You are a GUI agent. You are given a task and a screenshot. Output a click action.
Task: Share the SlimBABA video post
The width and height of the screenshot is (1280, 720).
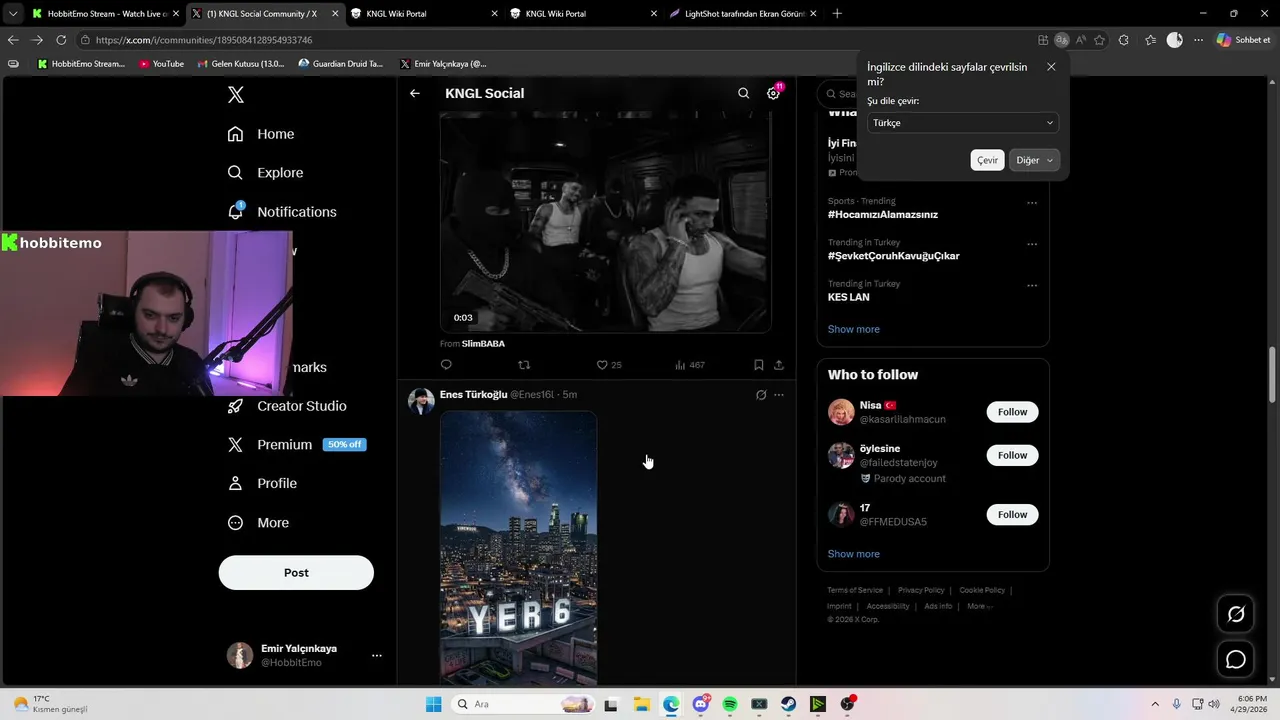click(779, 365)
